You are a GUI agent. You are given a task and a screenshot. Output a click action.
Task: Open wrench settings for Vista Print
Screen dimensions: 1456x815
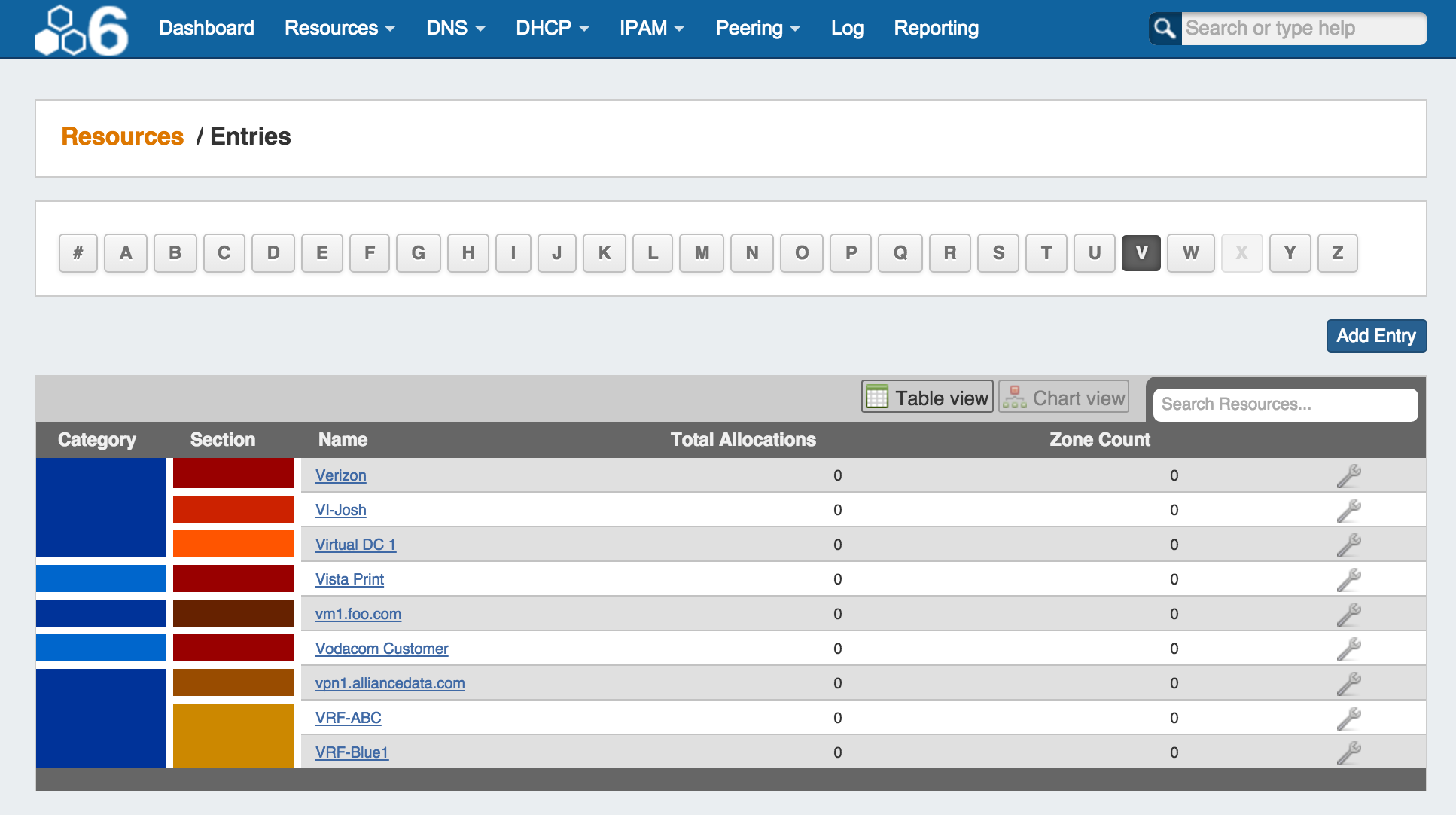(x=1348, y=580)
